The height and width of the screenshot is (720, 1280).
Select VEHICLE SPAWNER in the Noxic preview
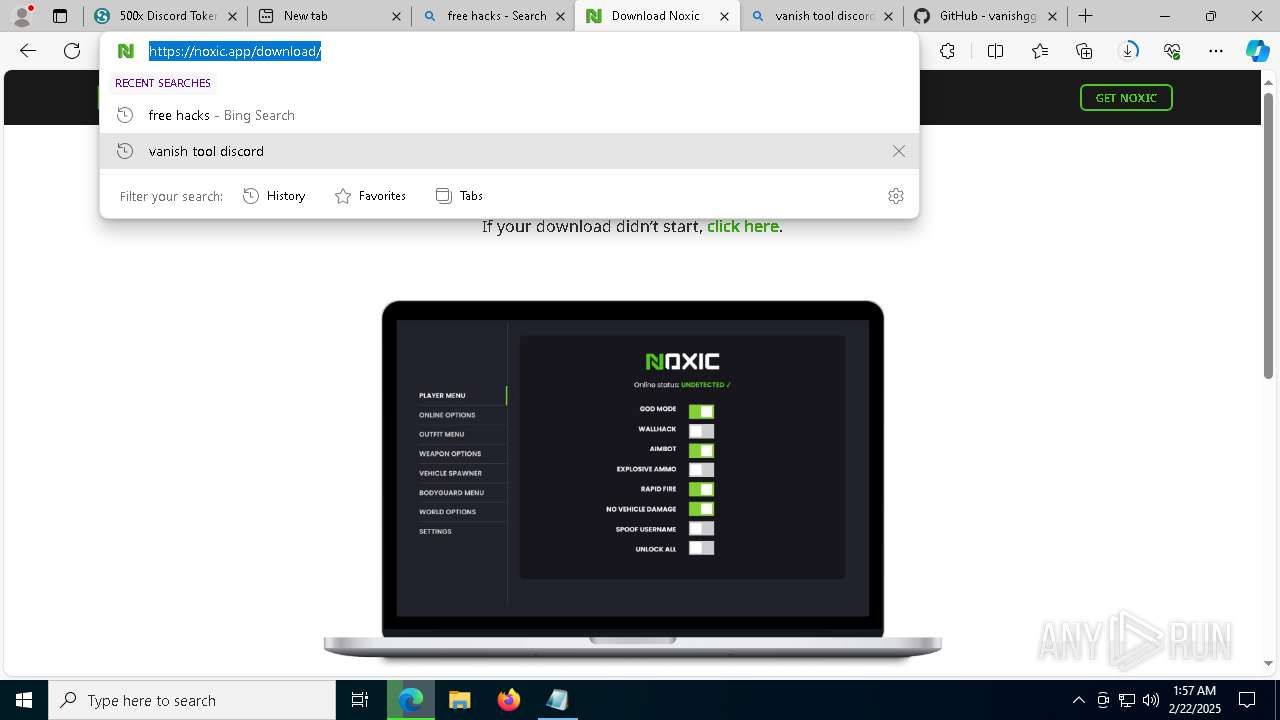tap(450, 473)
